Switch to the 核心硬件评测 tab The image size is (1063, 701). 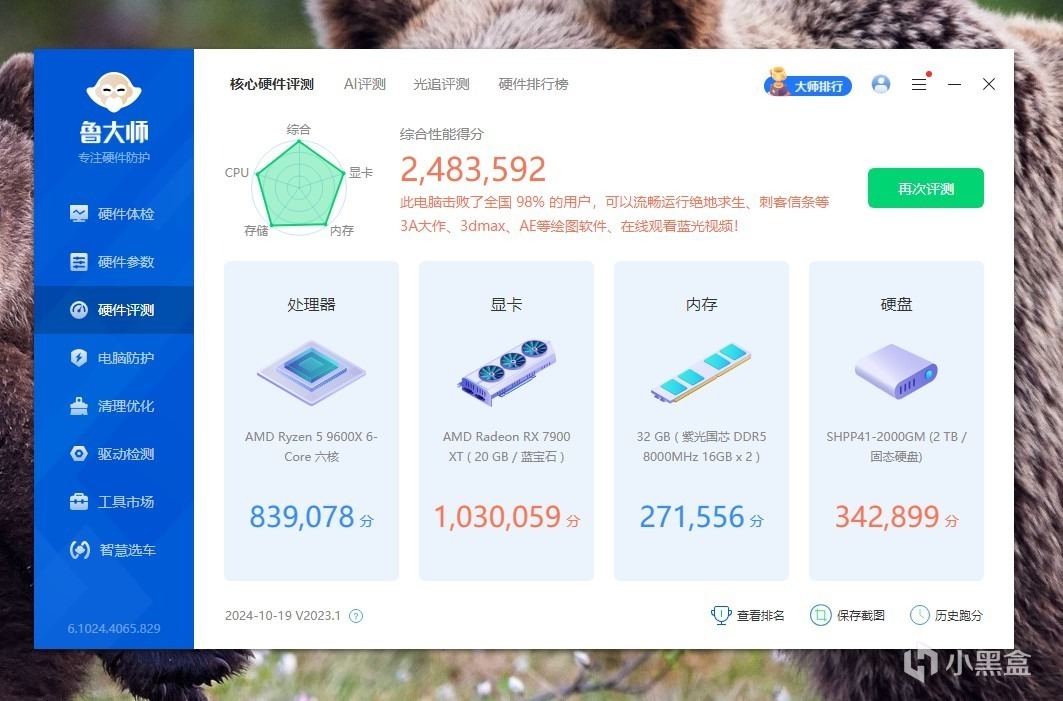271,84
